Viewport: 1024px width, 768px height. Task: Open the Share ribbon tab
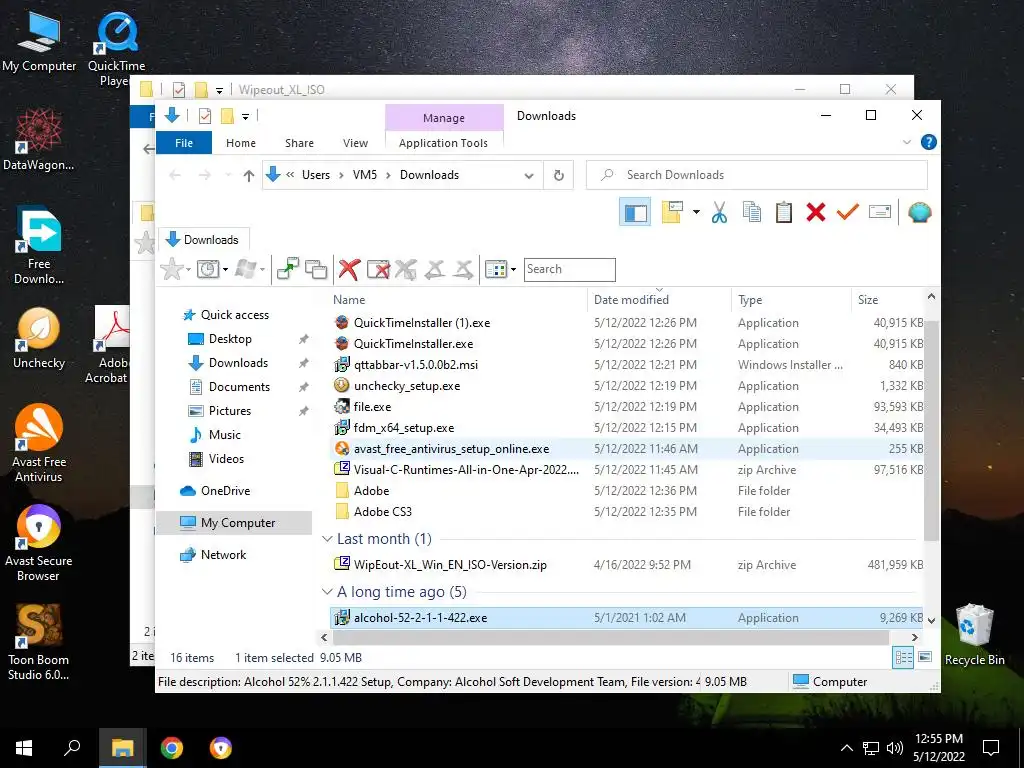click(299, 143)
